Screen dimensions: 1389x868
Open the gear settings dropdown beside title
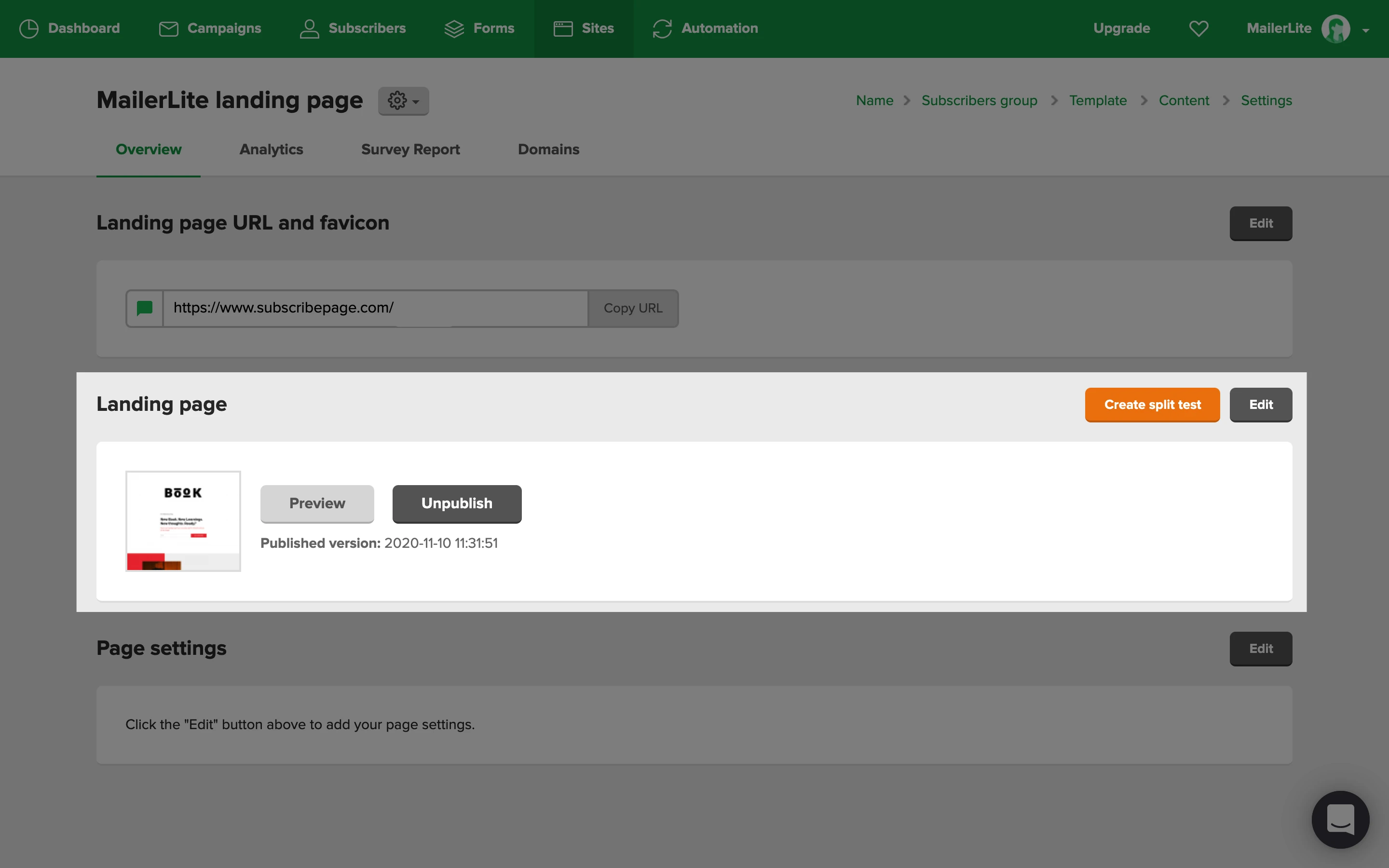point(404,101)
